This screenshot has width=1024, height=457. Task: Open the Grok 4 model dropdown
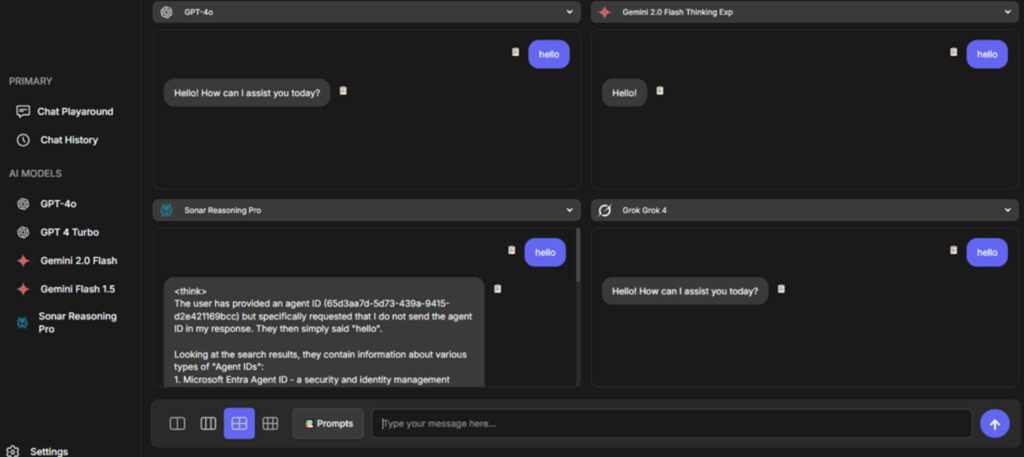click(x=1007, y=211)
